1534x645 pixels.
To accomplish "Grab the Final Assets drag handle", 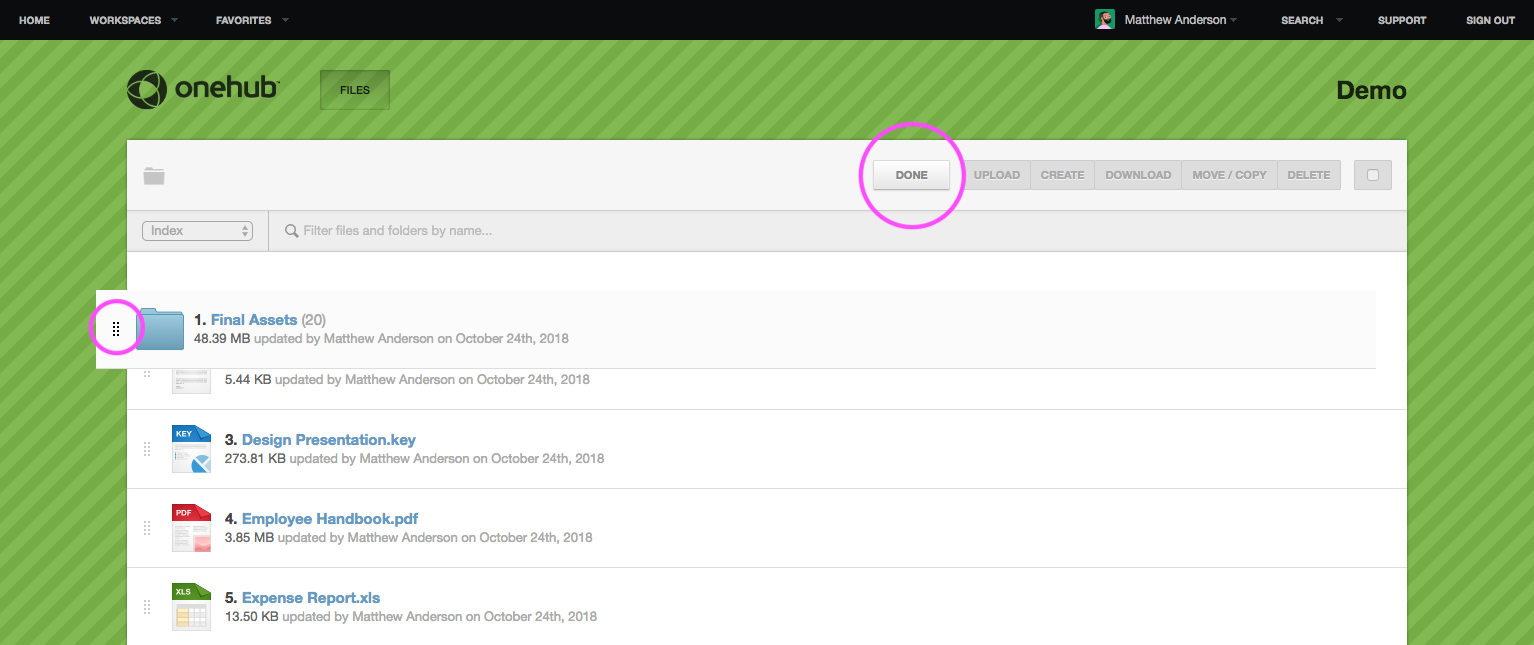I will (116, 328).
